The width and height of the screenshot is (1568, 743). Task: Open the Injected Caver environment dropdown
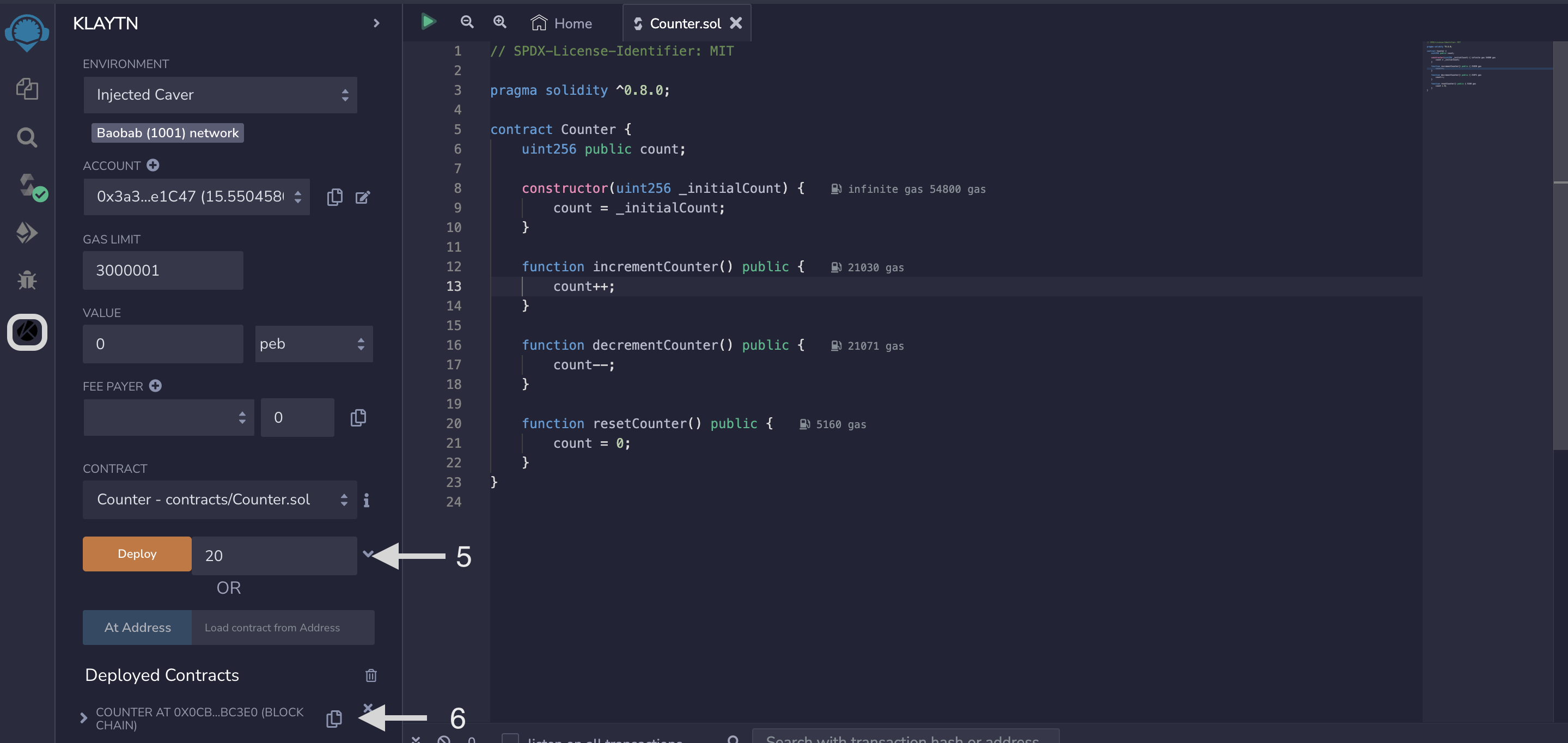coord(219,94)
